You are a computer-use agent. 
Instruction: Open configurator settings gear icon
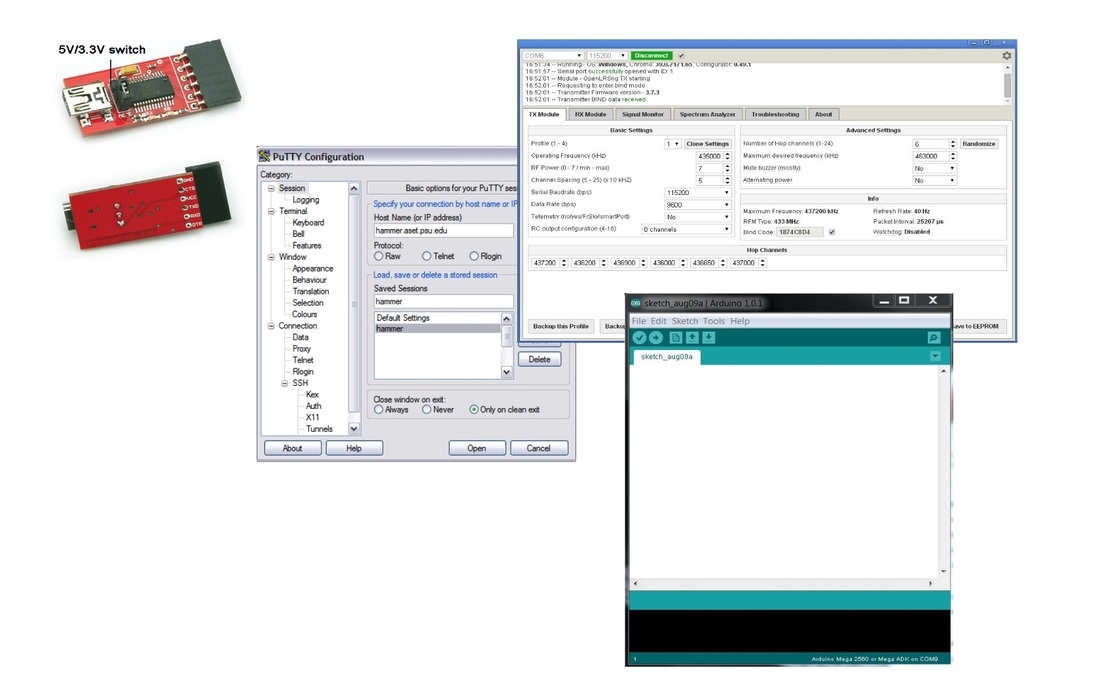coord(1006,56)
